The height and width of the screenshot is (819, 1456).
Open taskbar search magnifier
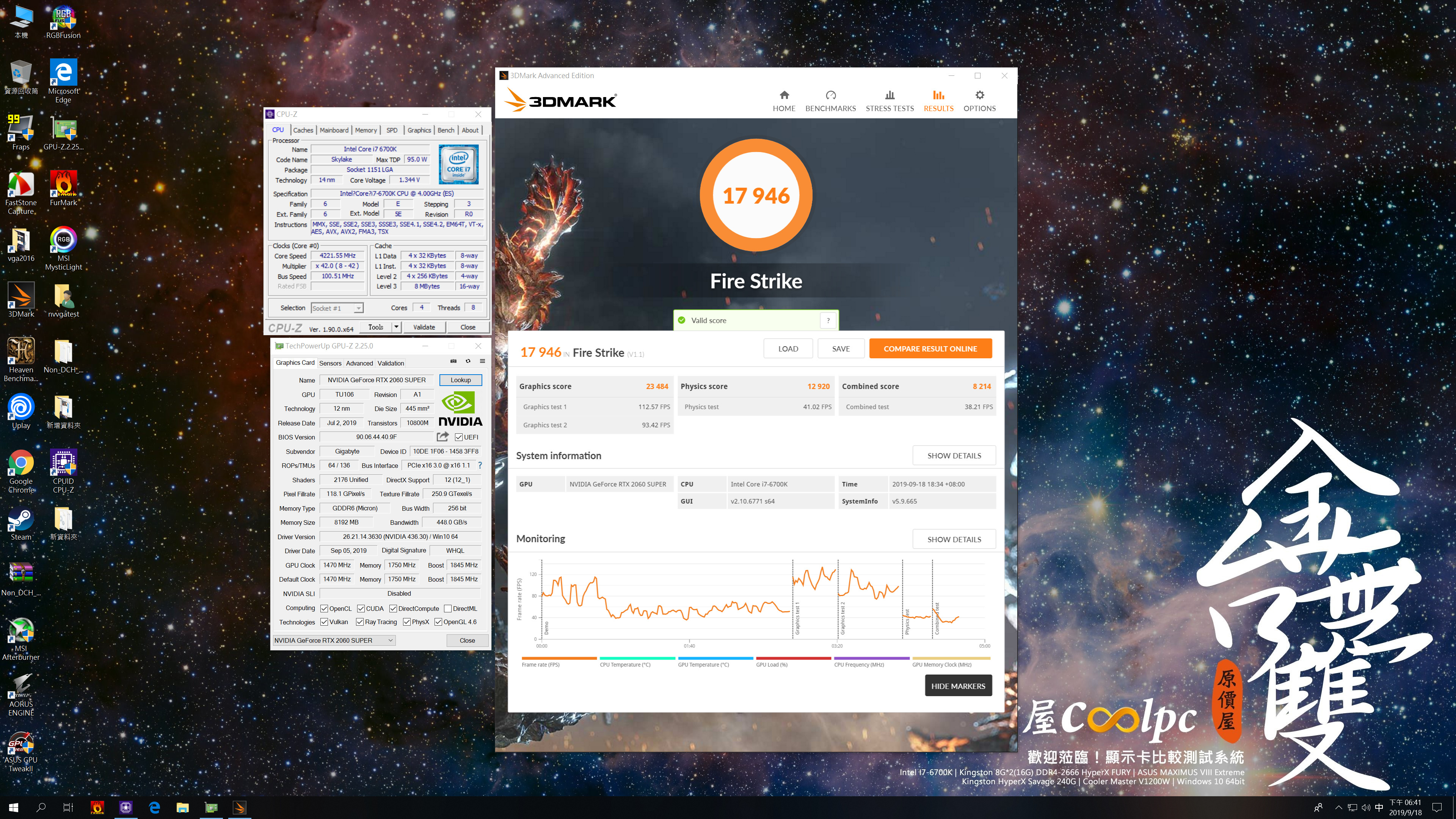click(41, 808)
